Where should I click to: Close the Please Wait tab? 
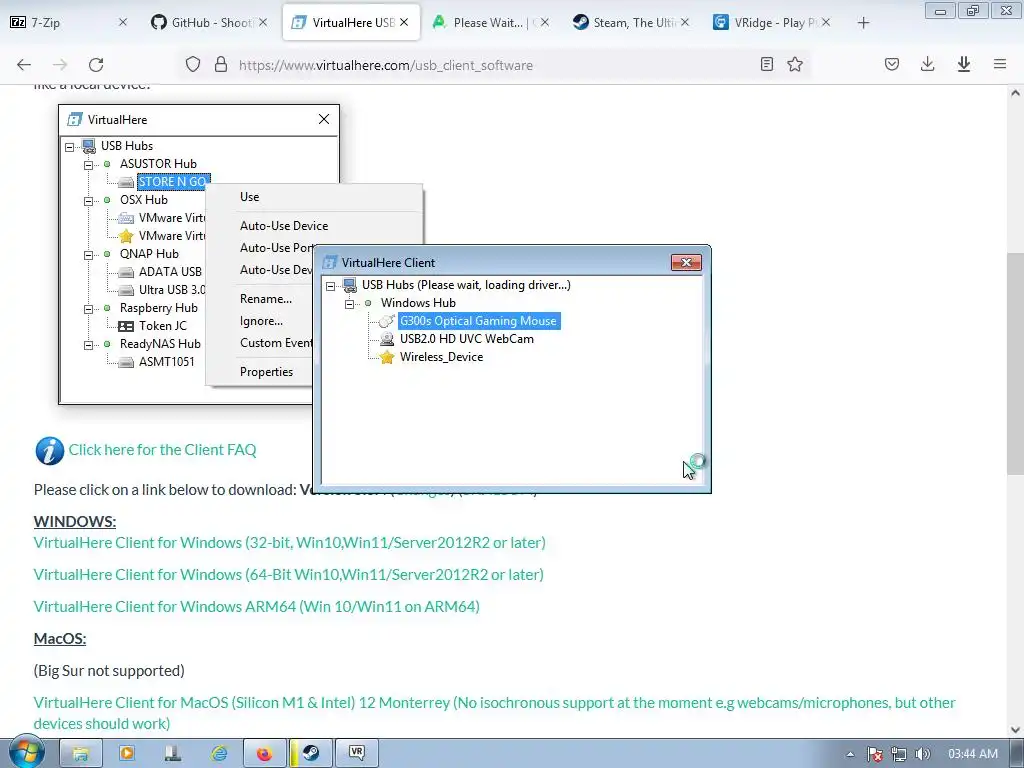coord(545,22)
